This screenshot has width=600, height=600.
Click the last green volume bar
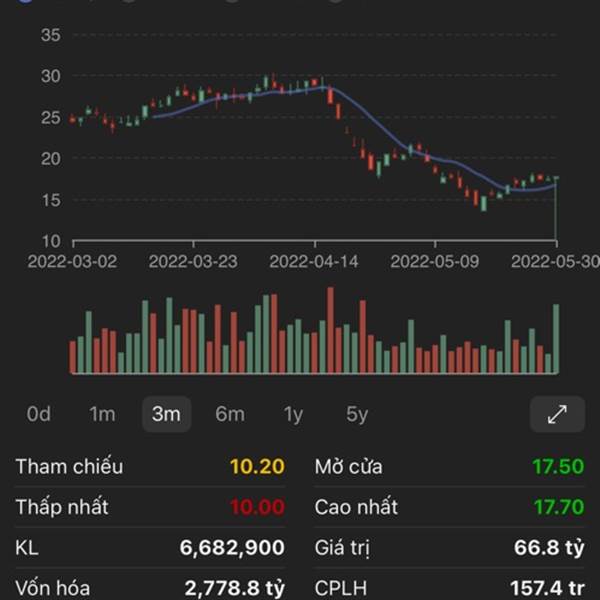556,339
